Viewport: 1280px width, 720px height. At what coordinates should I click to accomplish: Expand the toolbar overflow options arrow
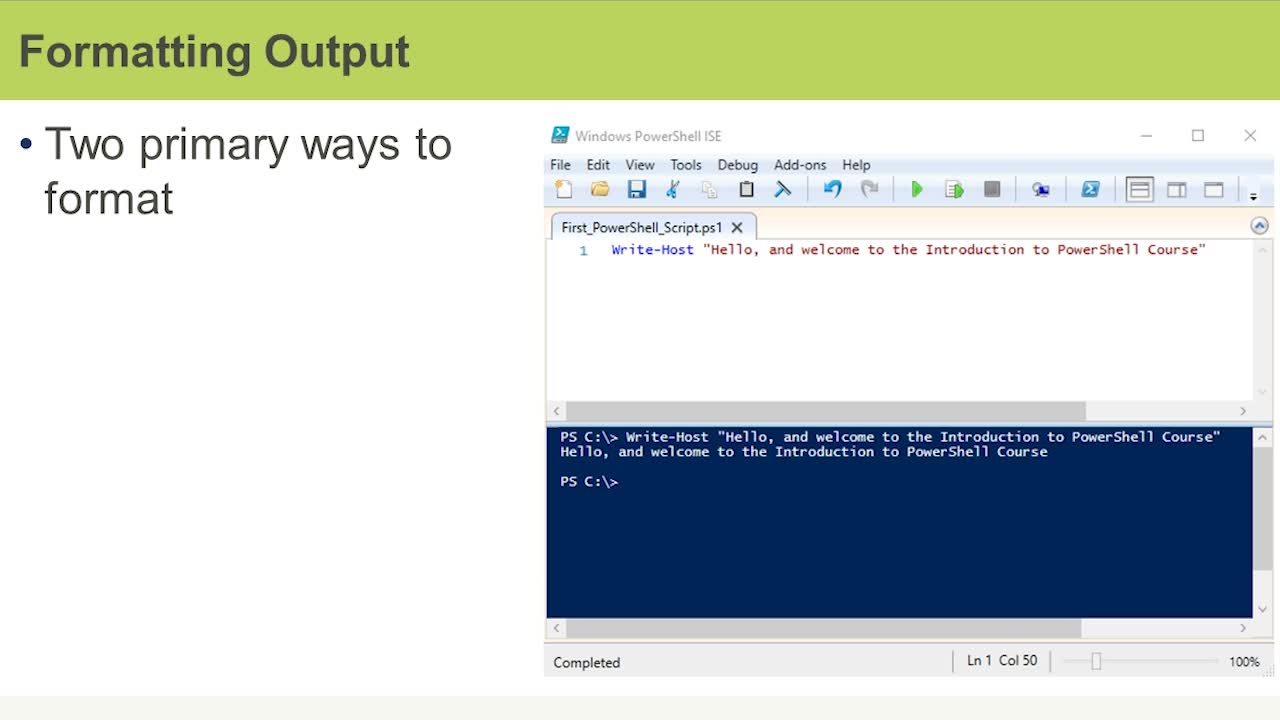[x=1253, y=196]
